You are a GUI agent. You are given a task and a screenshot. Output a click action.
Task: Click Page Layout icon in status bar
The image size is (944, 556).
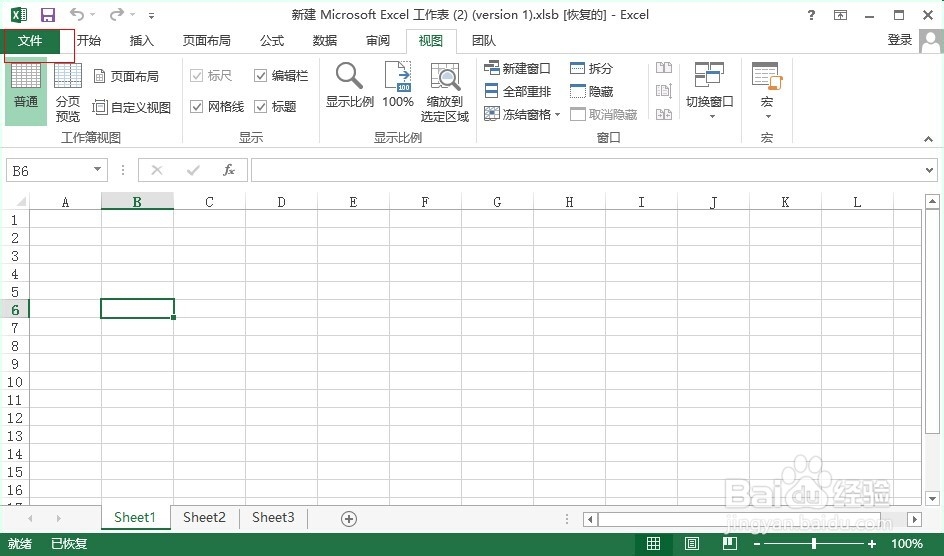pyautogui.click(x=692, y=544)
